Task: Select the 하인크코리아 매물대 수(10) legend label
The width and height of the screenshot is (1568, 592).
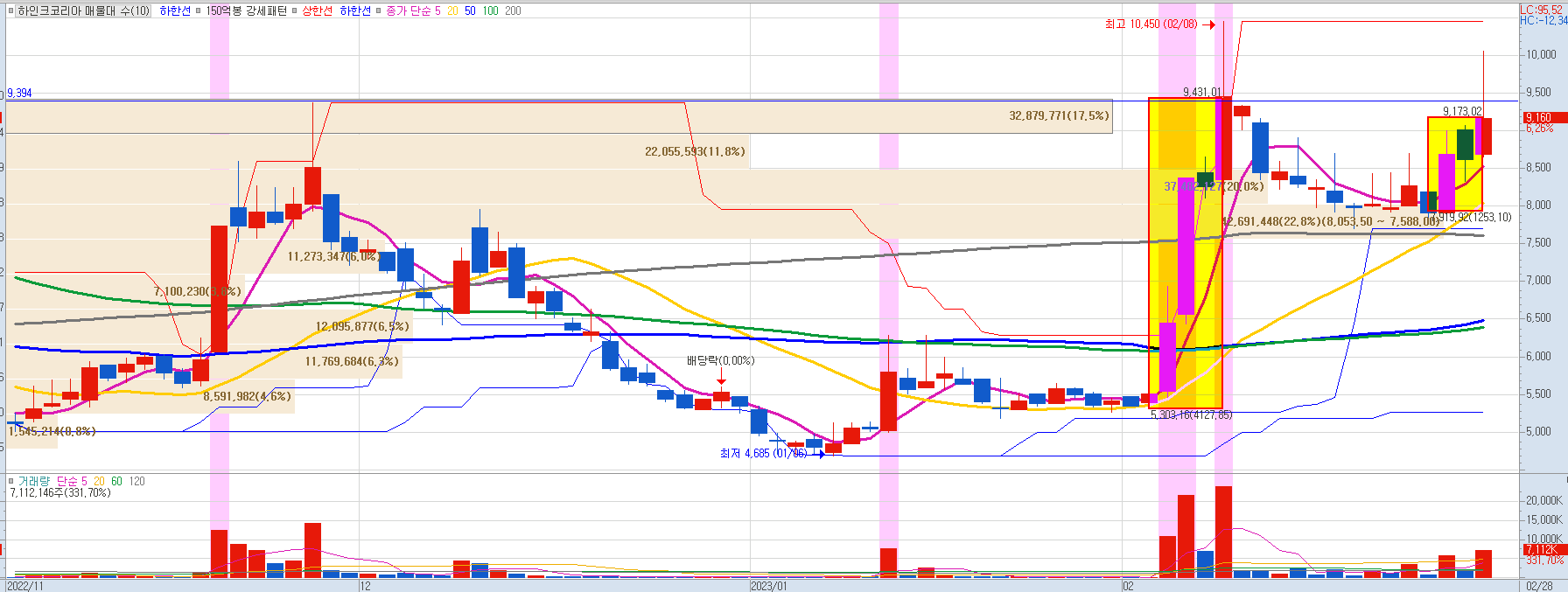Action: pyautogui.click(x=84, y=11)
